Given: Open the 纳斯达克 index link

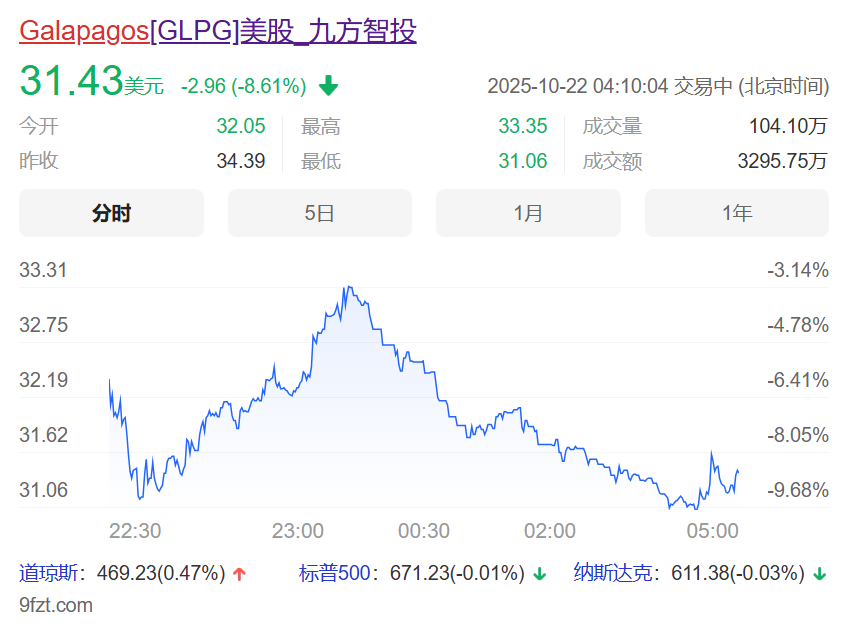Looking at the screenshot, I should pos(613,573).
